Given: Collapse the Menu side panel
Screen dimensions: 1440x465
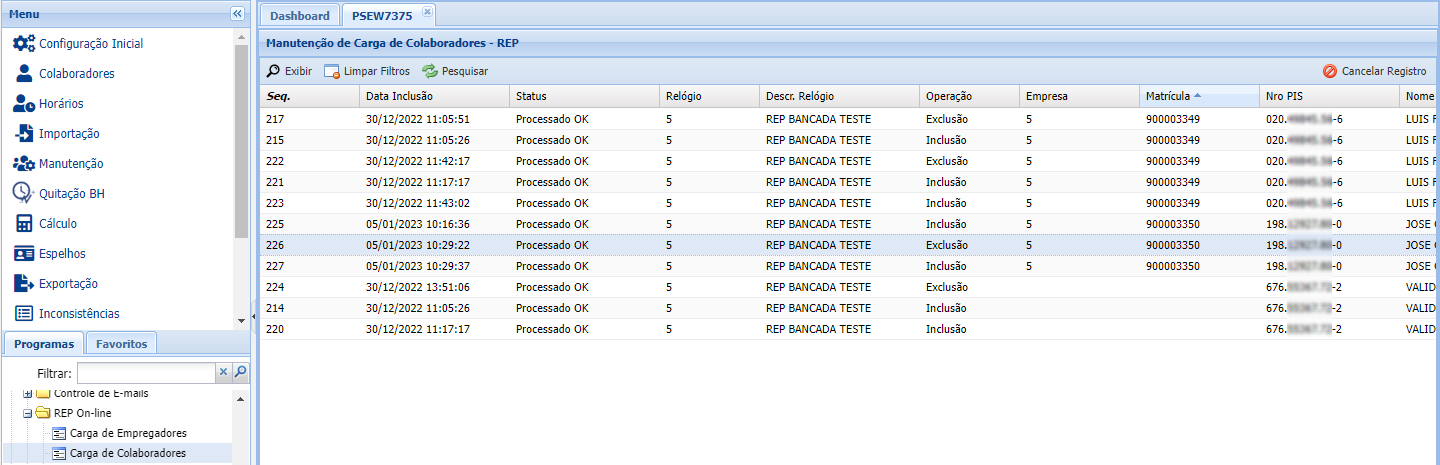Looking at the screenshot, I should [x=237, y=14].
